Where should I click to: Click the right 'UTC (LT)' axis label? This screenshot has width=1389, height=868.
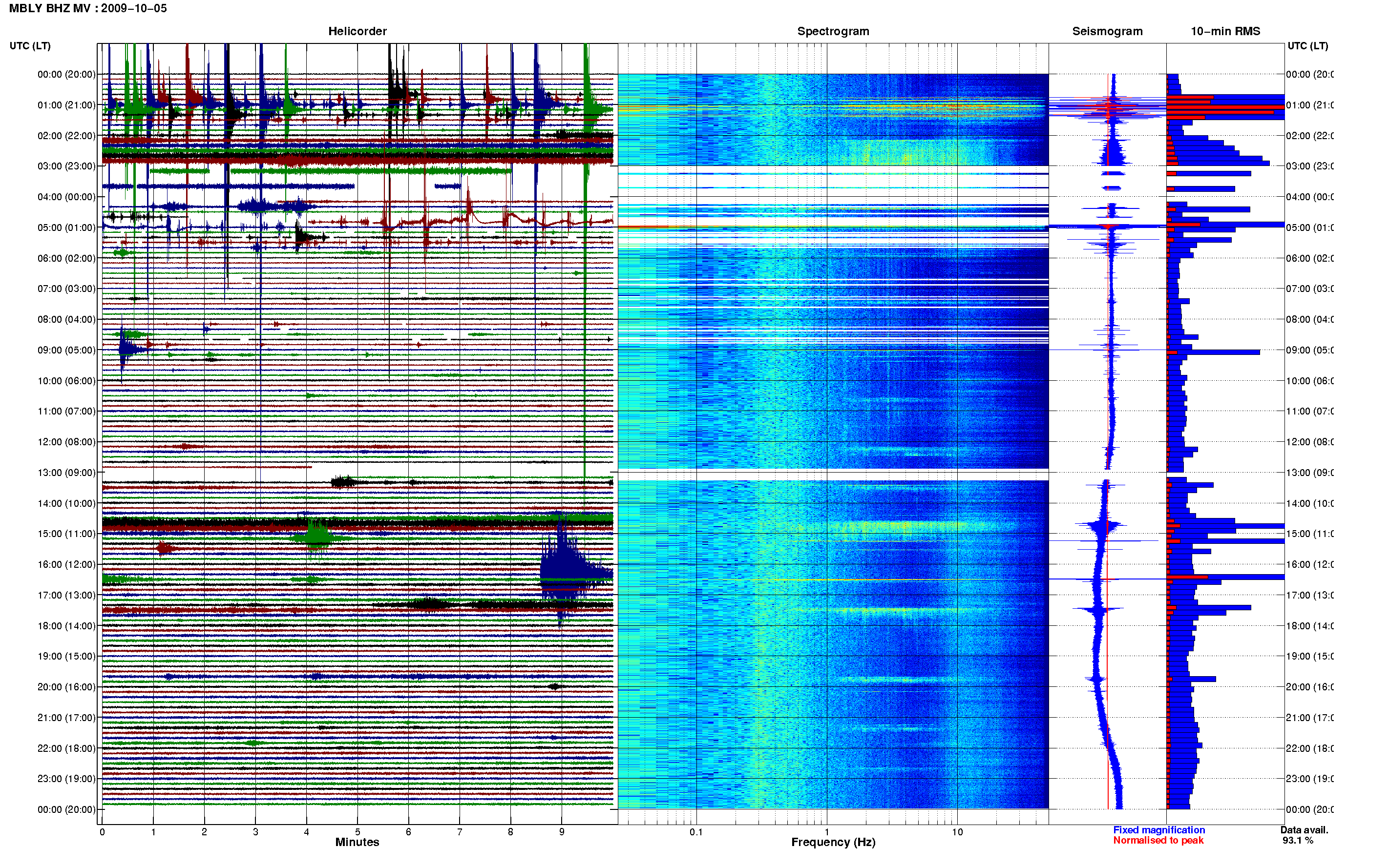click(x=1307, y=46)
